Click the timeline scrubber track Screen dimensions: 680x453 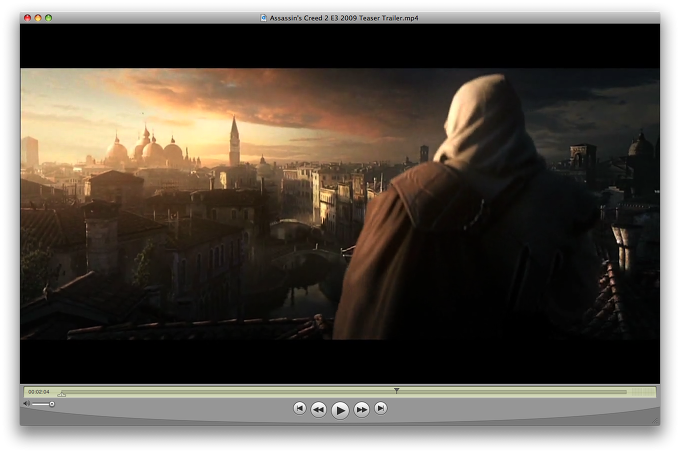[344, 392]
